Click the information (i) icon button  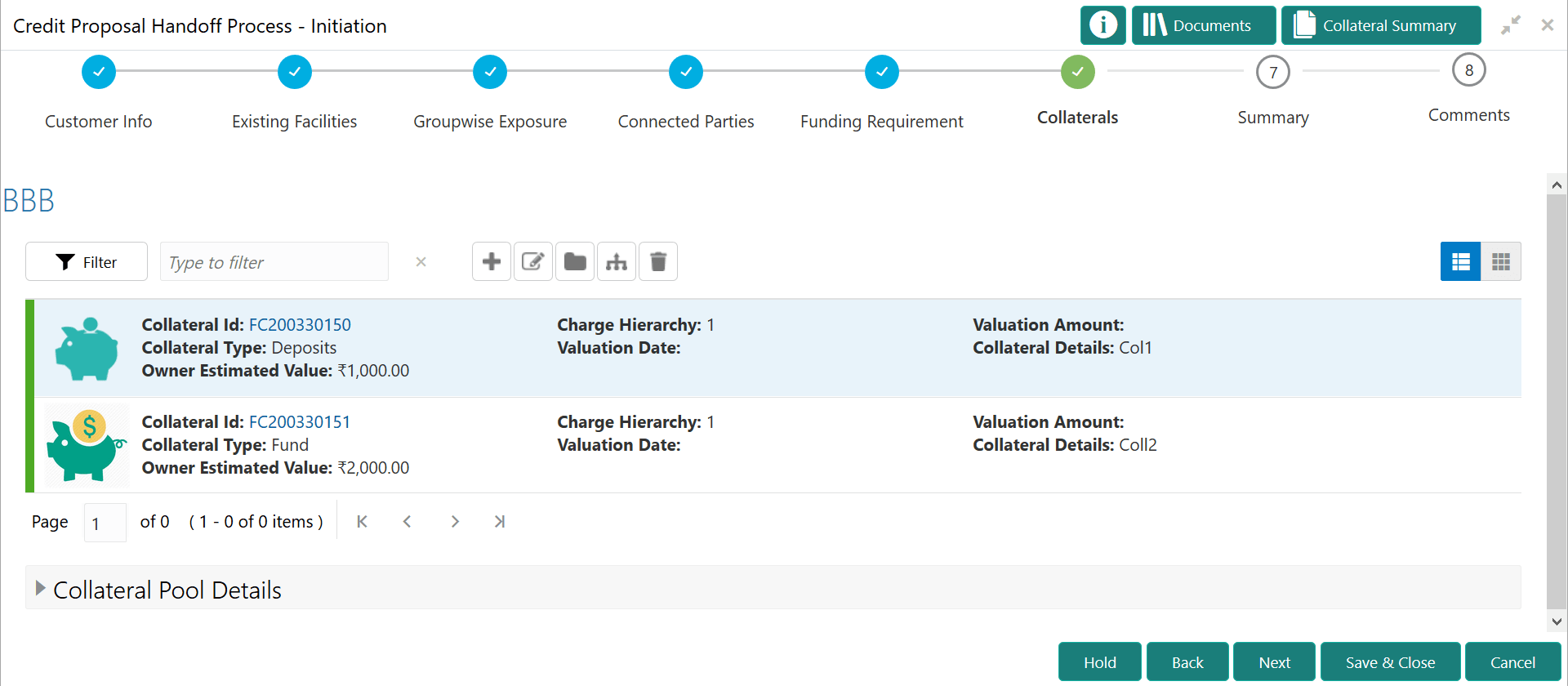[1102, 25]
